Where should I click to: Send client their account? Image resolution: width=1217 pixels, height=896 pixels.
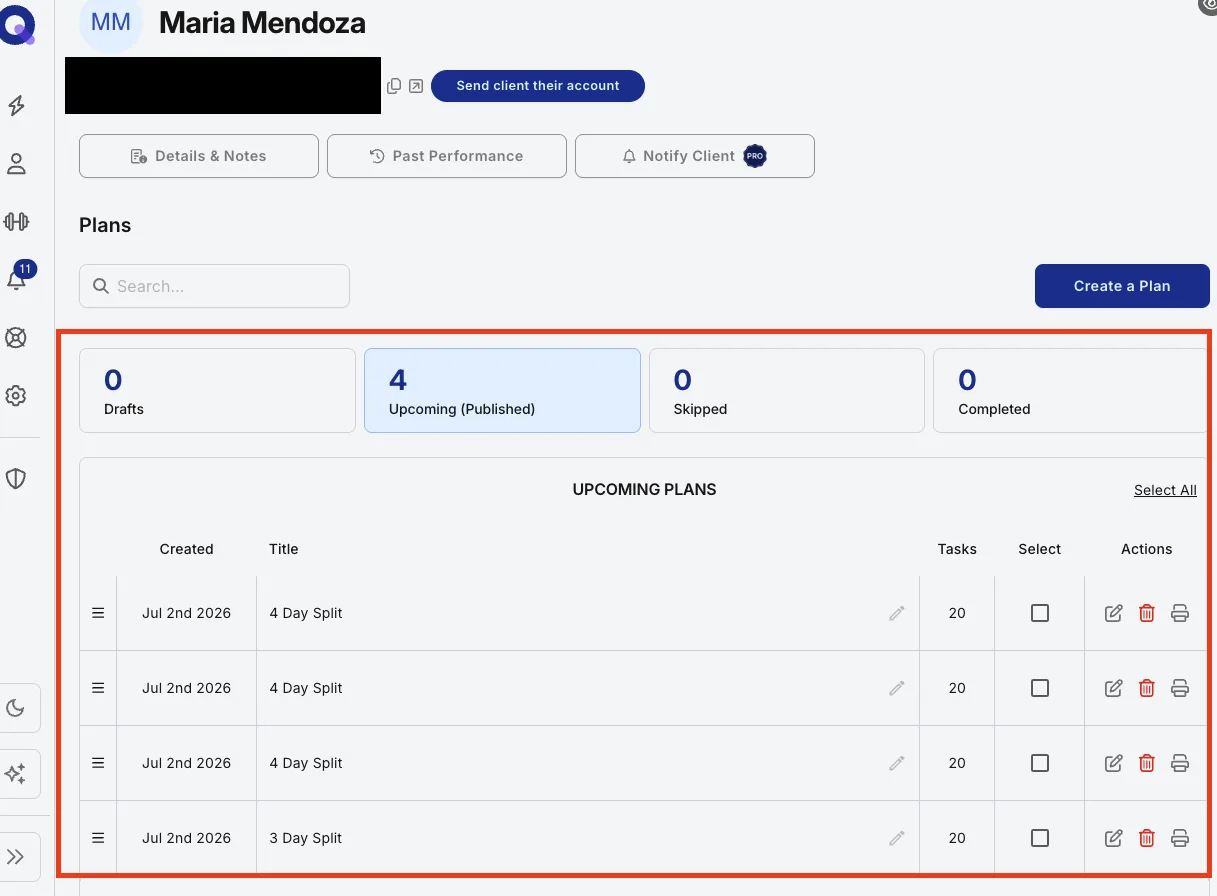click(x=538, y=86)
